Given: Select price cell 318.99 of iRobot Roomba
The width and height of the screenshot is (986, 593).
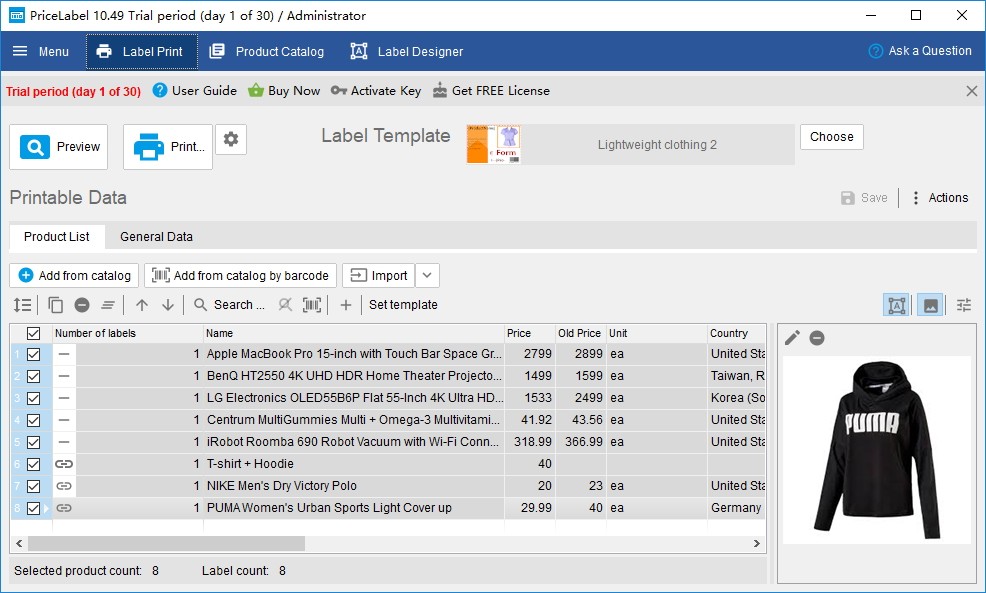Looking at the screenshot, I should [529, 442].
